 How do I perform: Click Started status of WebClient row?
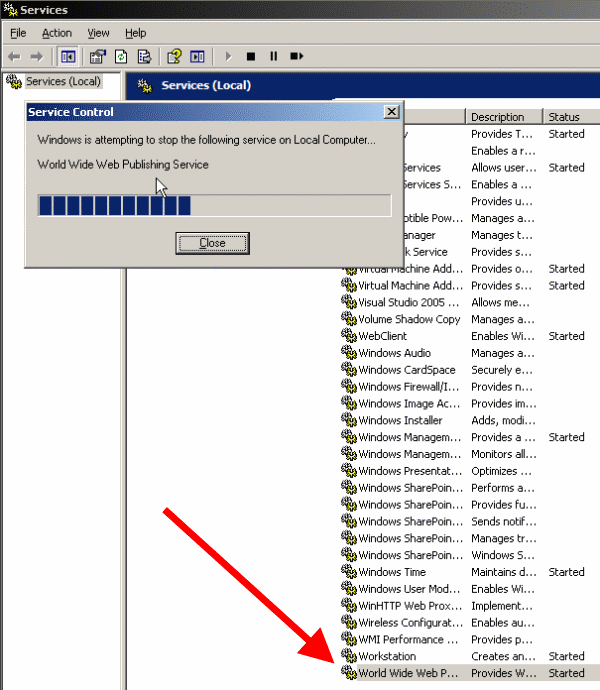click(x=567, y=336)
